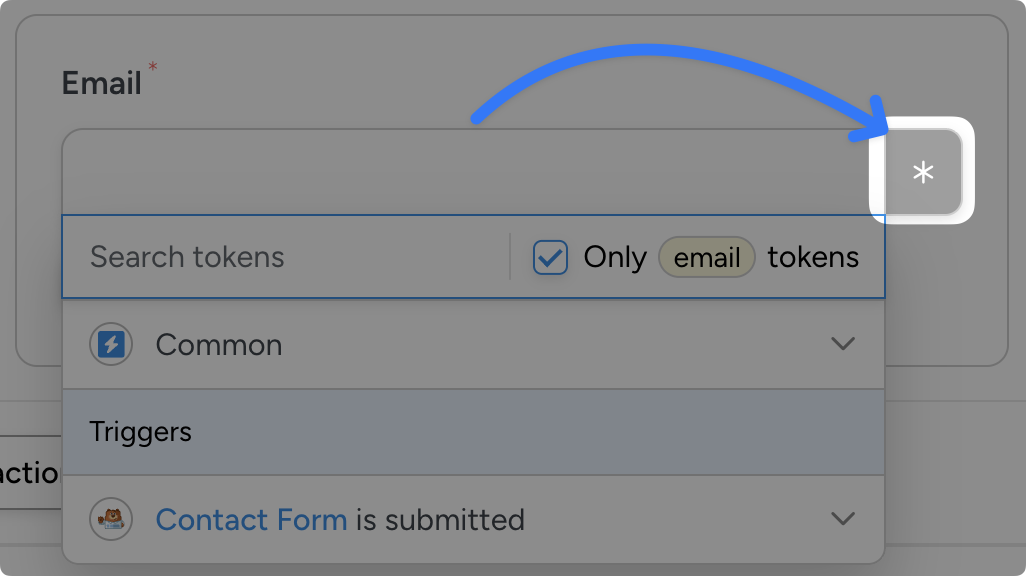Select the Triggers section header
The height and width of the screenshot is (576, 1026).
point(140,432)
